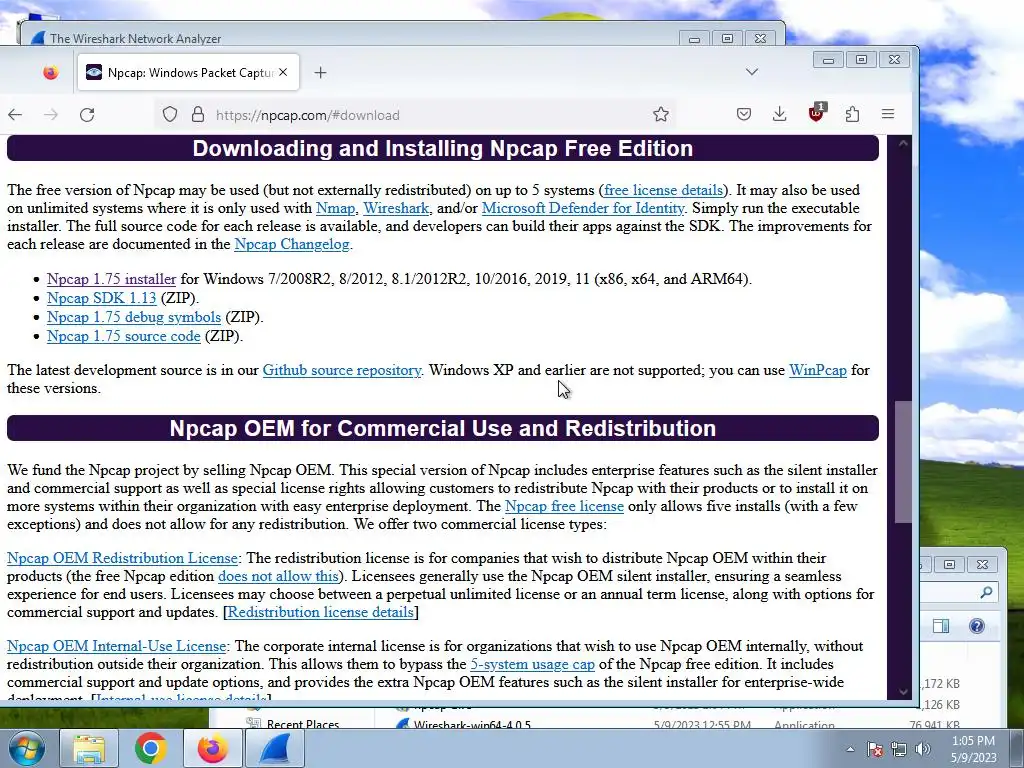
Task: Bookmark this page with the star
Action: [660, 115]
